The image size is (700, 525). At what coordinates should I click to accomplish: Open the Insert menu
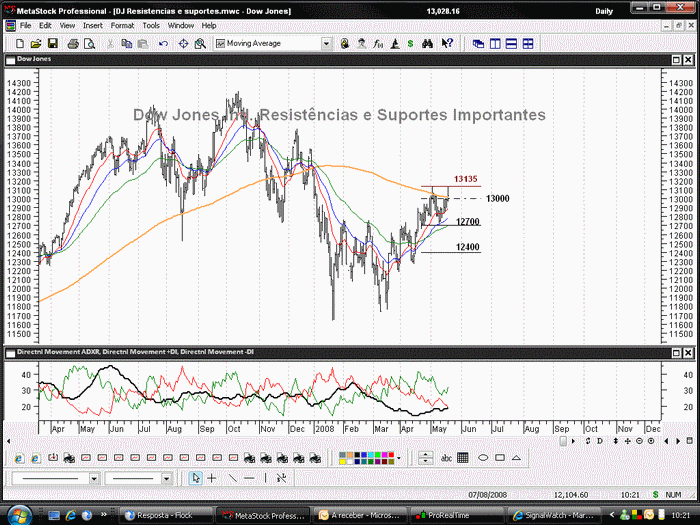point(93,26)
